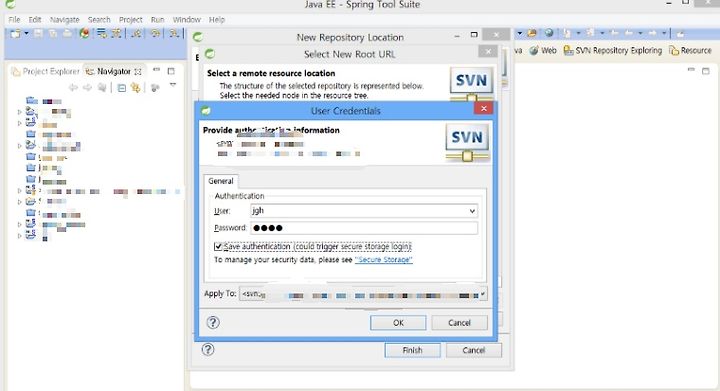720x391 pixels.
Task: Open the New wizard dropdown arrow
Action: click(x=26, y=33)
